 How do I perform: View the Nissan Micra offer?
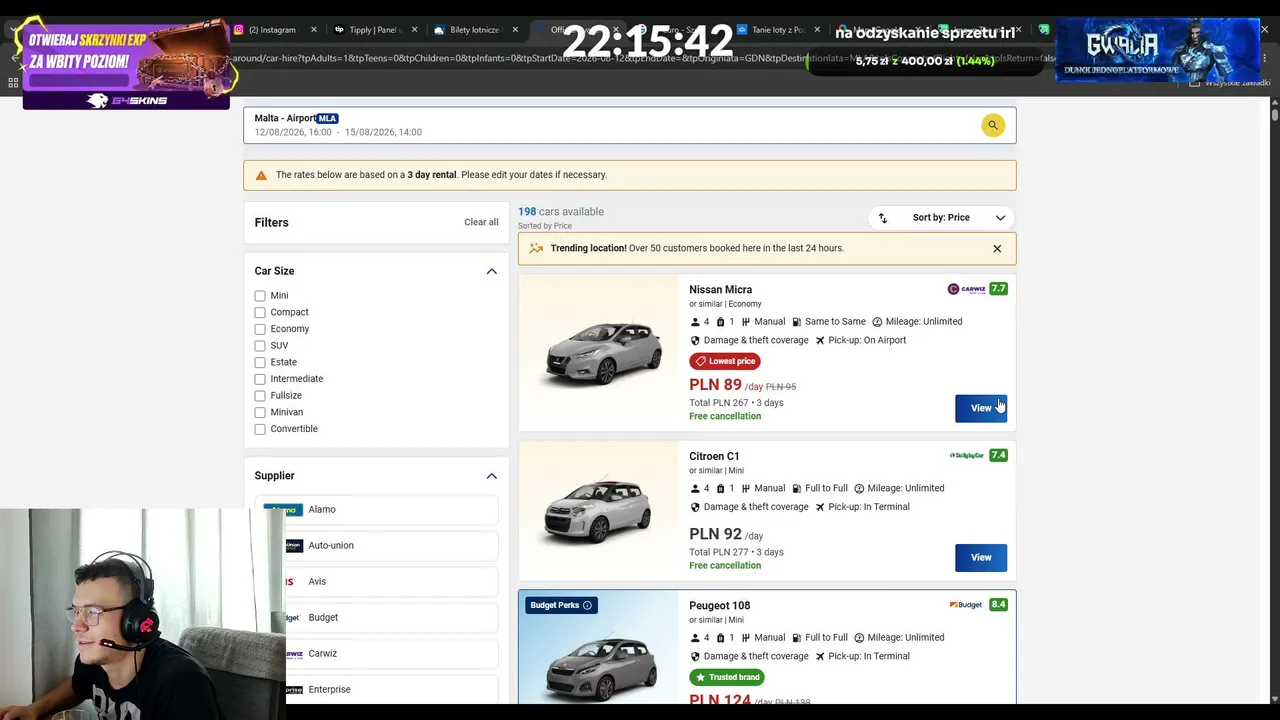click(981, 408)
